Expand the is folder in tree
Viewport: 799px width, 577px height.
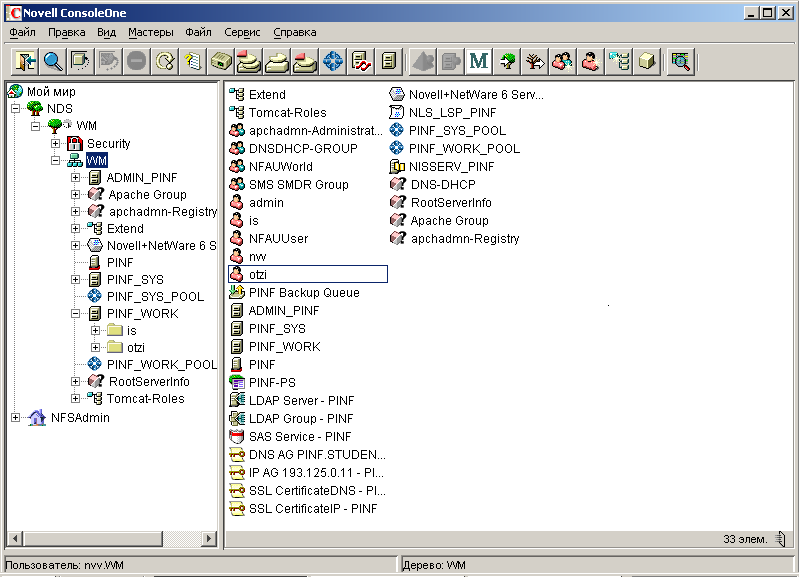click(x=95, y=330)
